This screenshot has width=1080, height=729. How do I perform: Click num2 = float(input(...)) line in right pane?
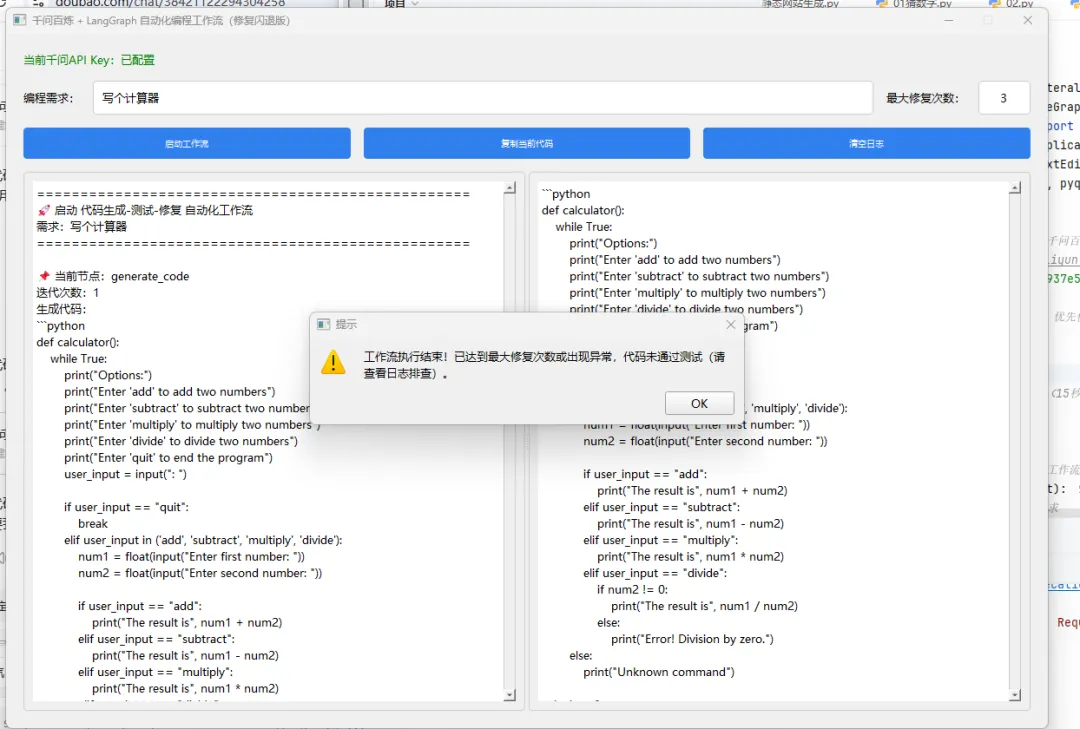pyautogui.click(x=705, y=441)
